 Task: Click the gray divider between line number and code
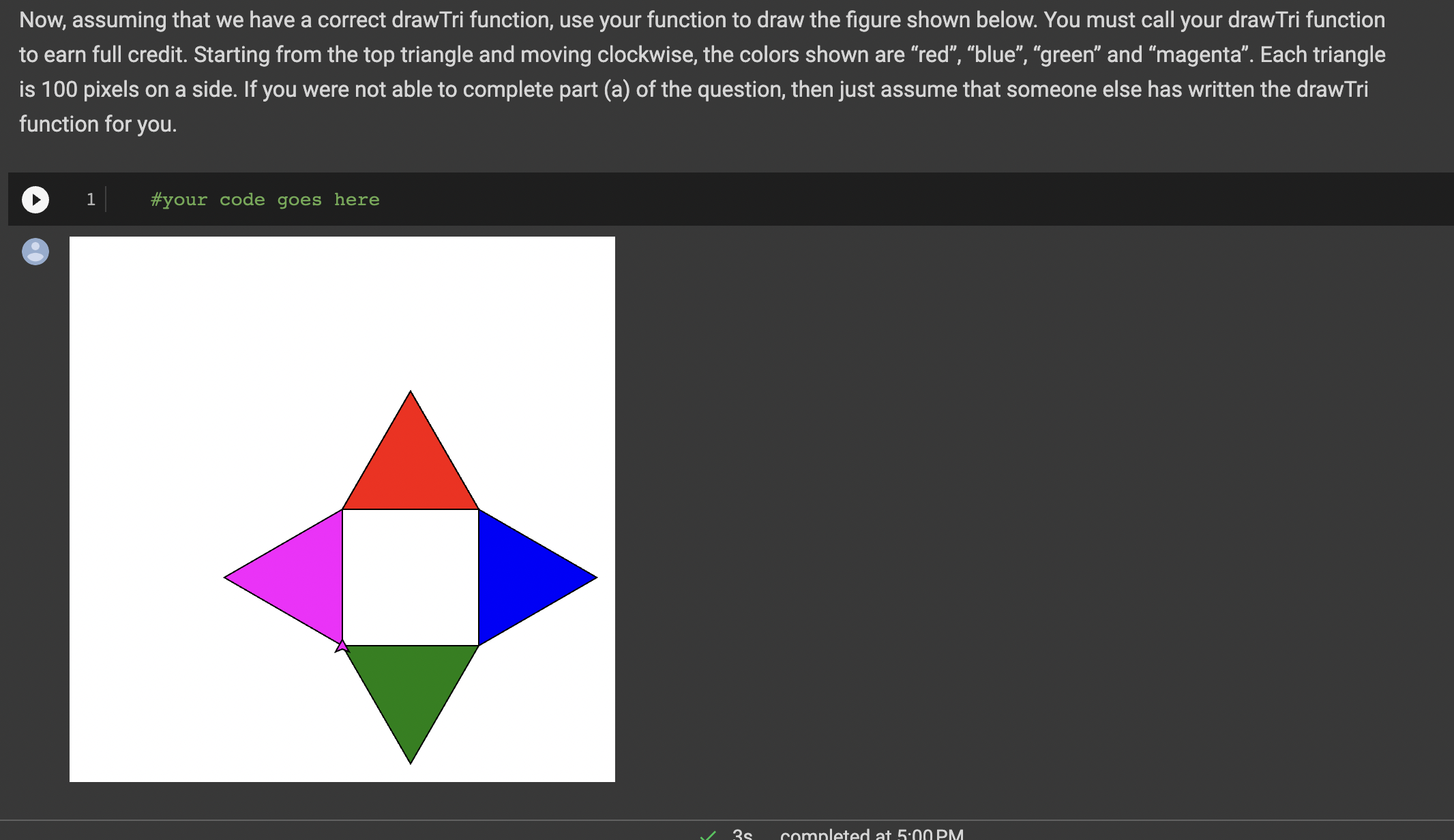tap(106, 199)
